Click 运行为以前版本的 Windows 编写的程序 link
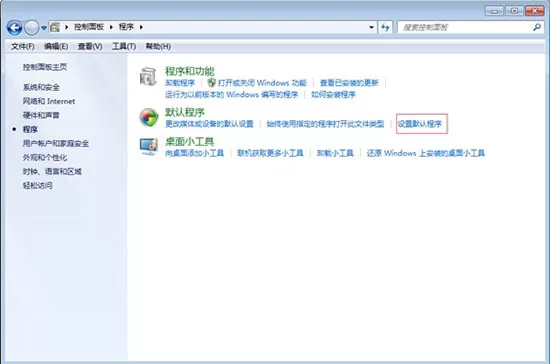This screenshot has width=550, height=364. coord(232,94)
